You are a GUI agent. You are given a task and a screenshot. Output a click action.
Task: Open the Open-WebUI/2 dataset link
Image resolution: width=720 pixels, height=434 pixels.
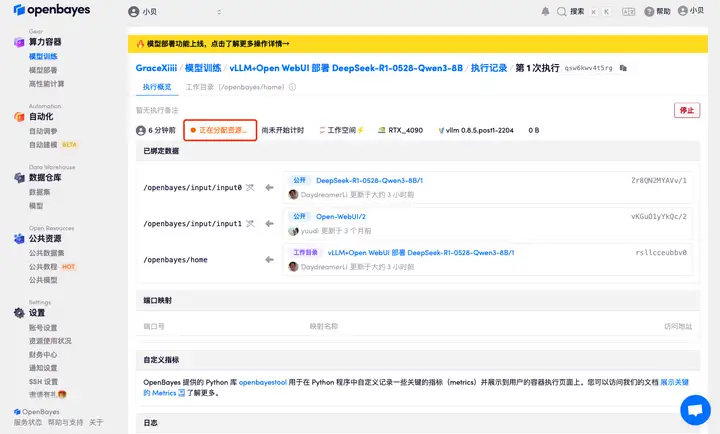pyautogui.click(x=341, y=217)
